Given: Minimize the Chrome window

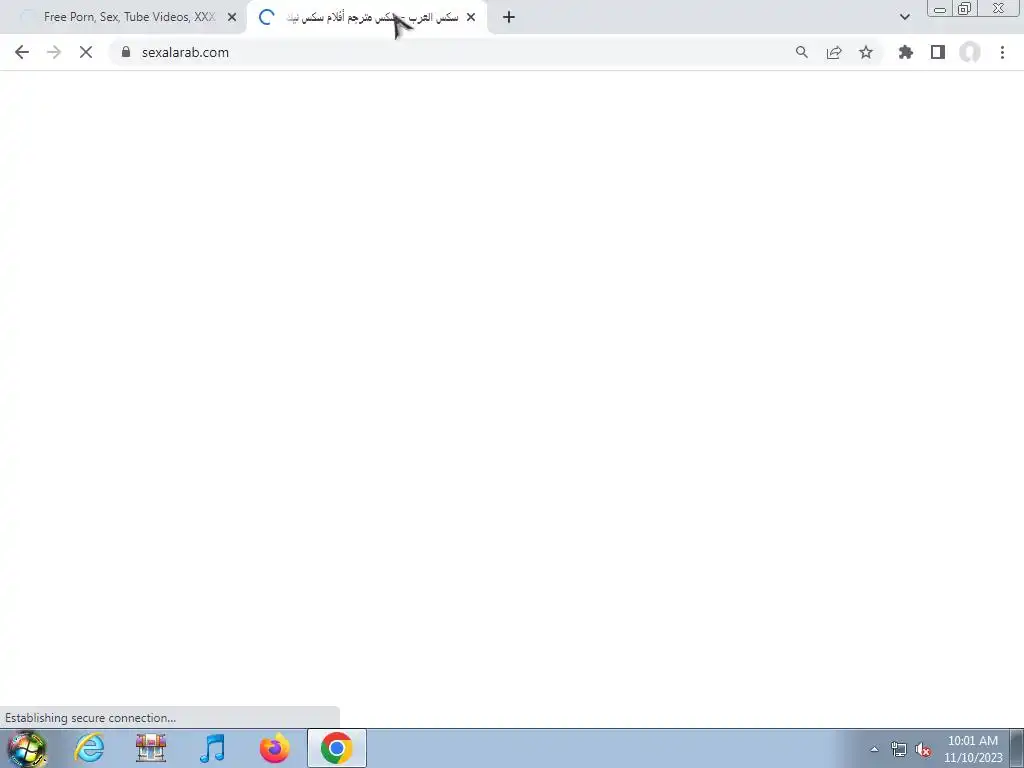Looking at the screenshot, I should click(x=940, y=8).
